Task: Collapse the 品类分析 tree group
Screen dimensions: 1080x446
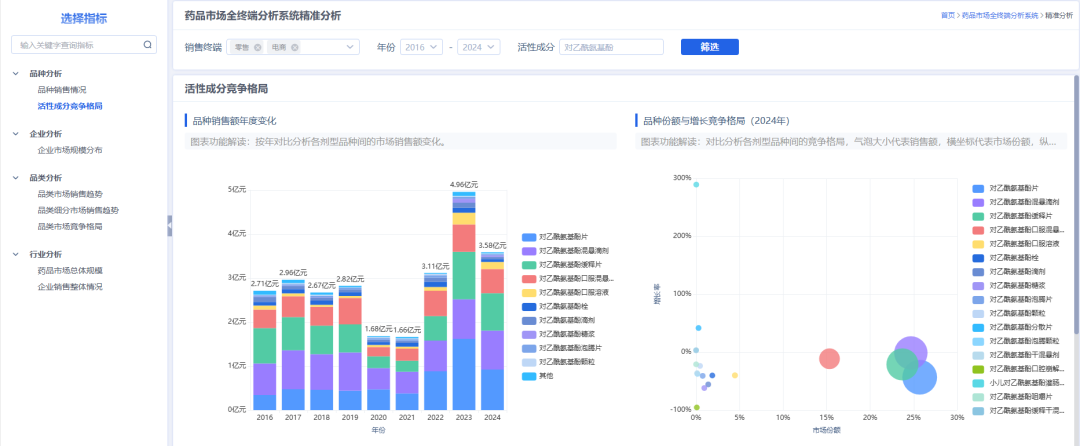Action: tap(16, 178)
